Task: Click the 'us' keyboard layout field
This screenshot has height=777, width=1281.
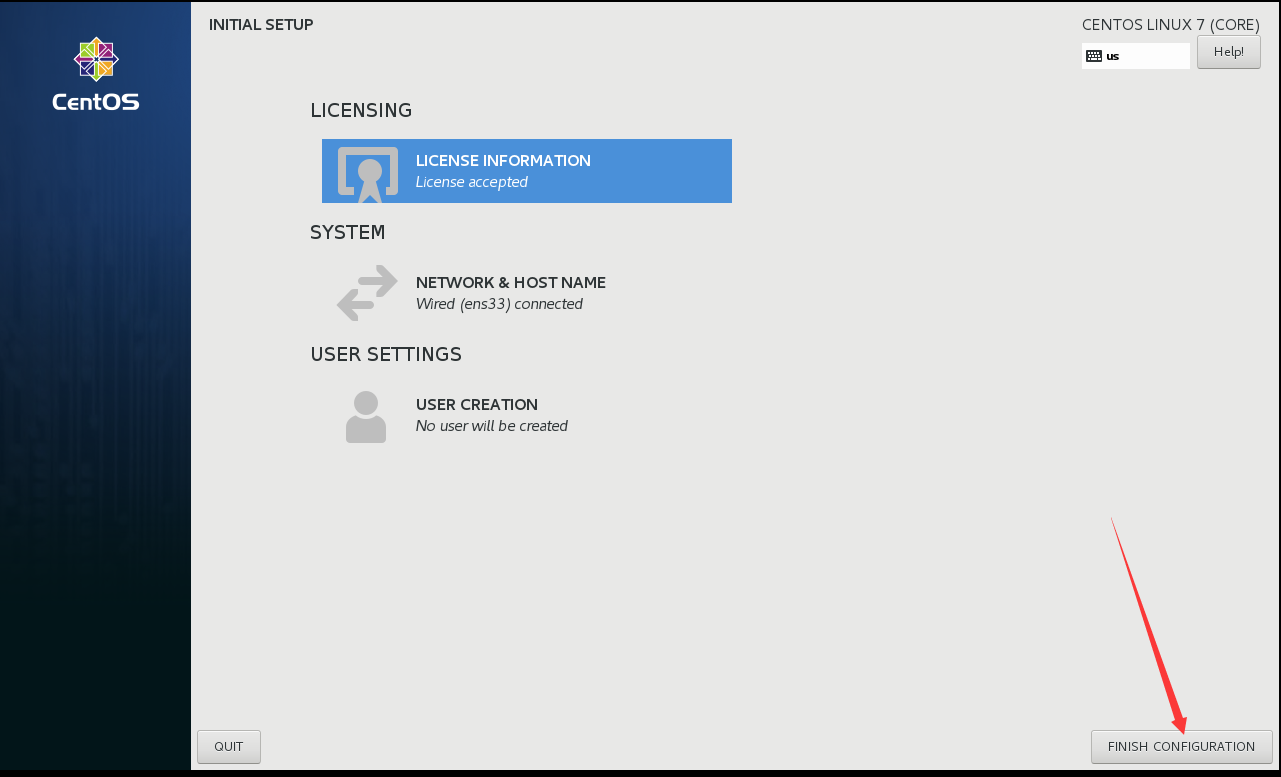Action: [x=1136, y=56]
